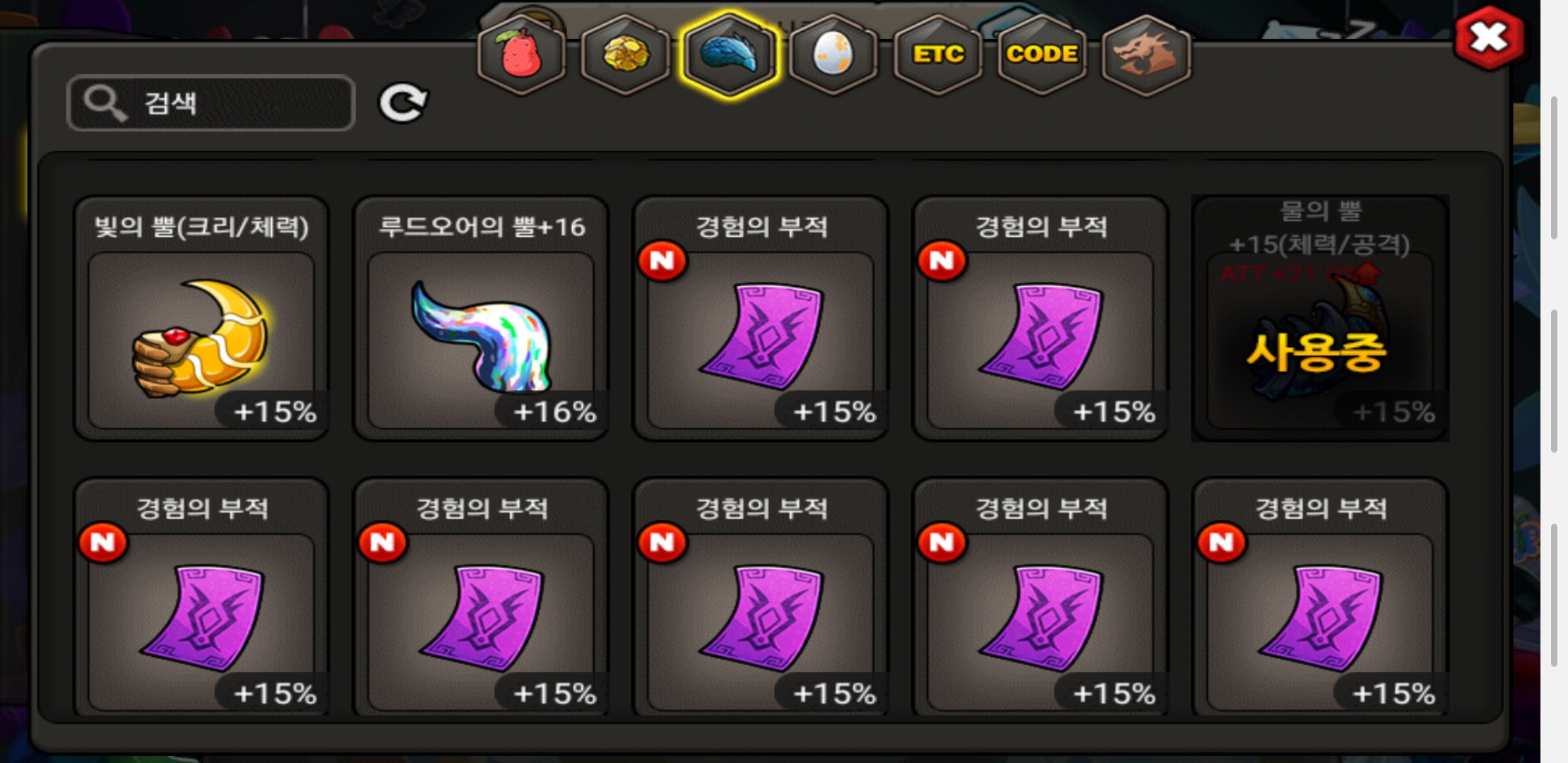
Task: Click the 검색 search input field
Action: point(210,103)
